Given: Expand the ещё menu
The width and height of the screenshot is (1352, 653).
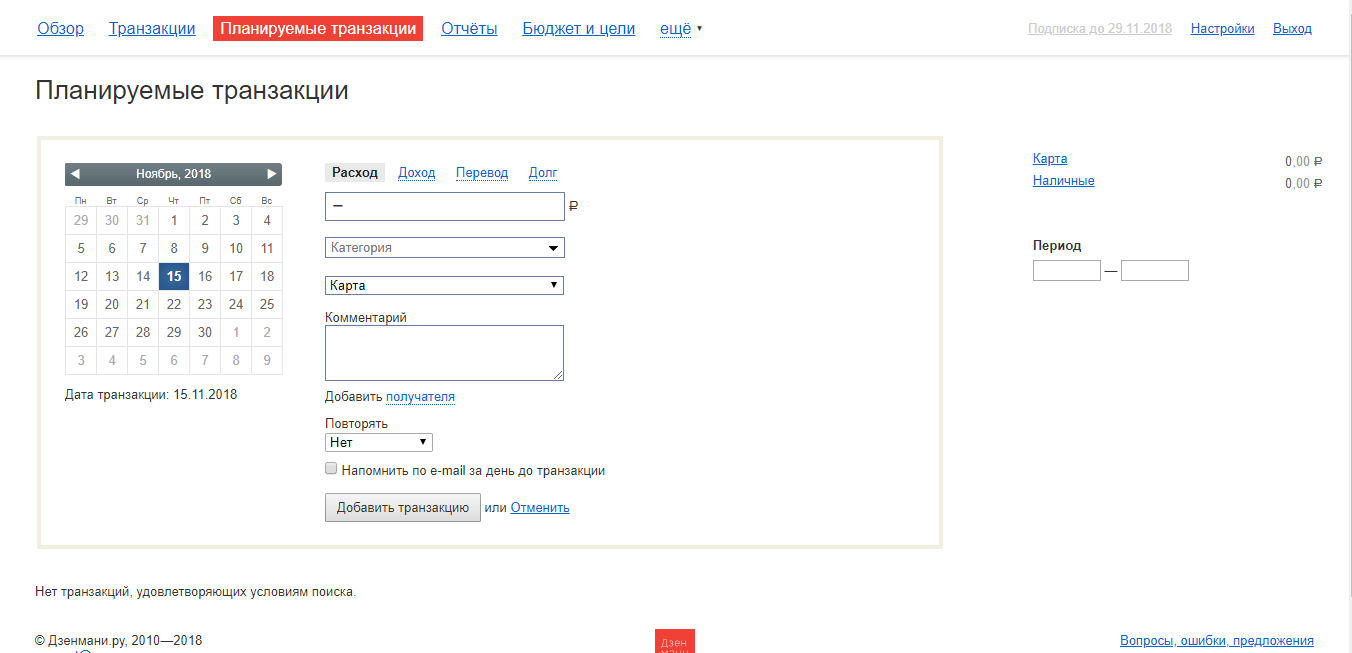Looking at the screenshot, I should click(x=680, y=29).
